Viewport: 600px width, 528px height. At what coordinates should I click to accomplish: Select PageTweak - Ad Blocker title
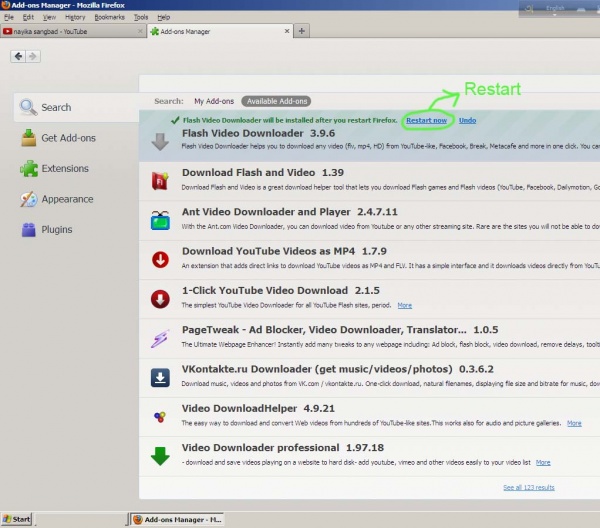[340, 330]
